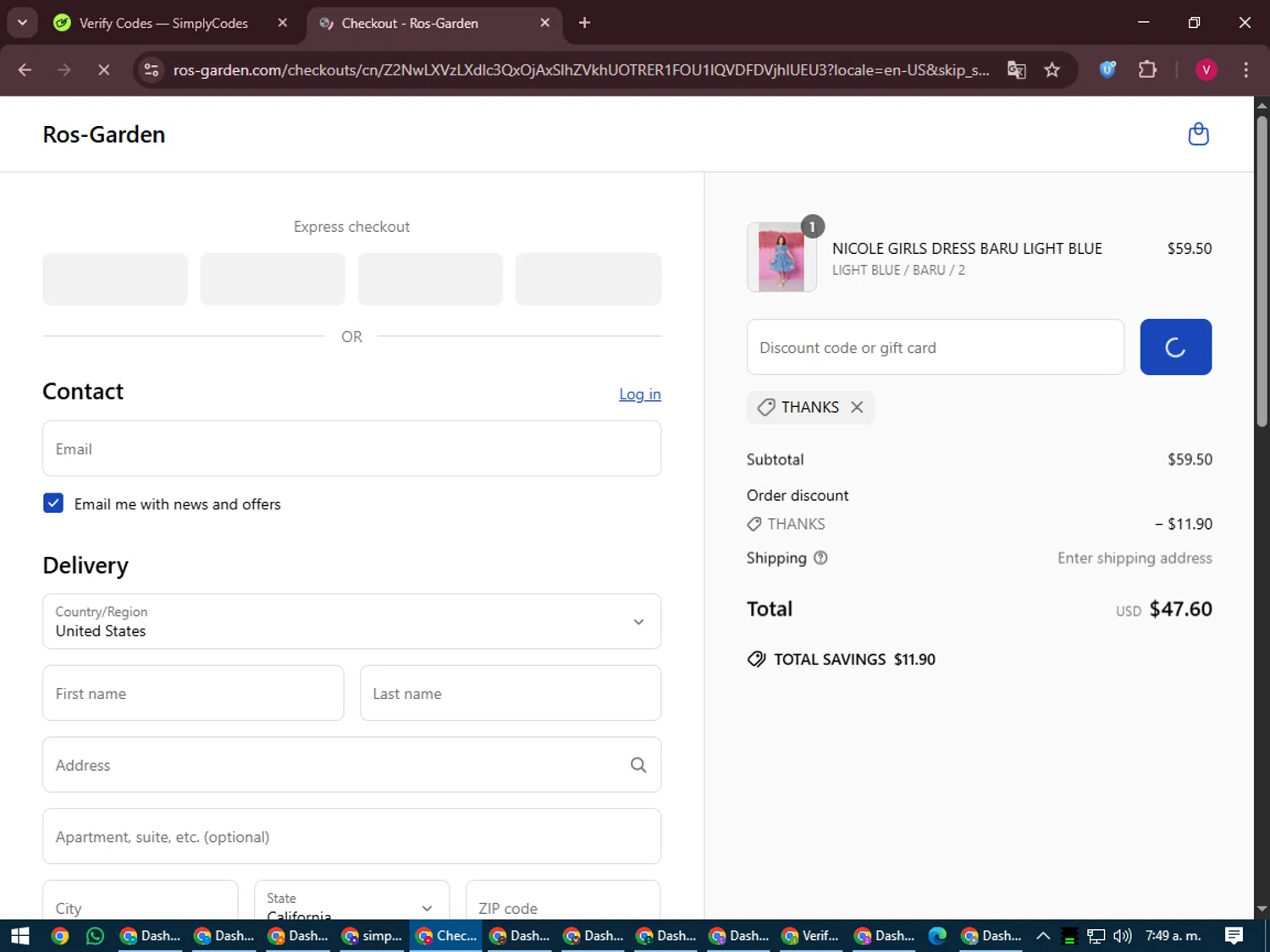Open the Extensions puzzle icon
This screenshot has width=1270, height=952.
pyautogui.click(x=1147, y=70)
